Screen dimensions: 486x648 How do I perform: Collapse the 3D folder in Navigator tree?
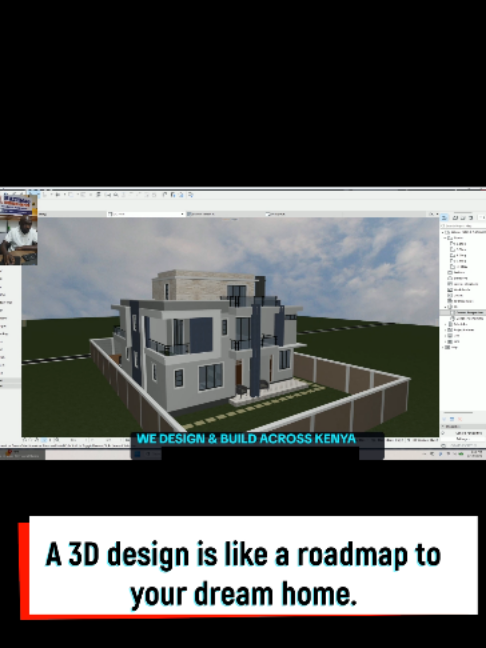[446, 307]
